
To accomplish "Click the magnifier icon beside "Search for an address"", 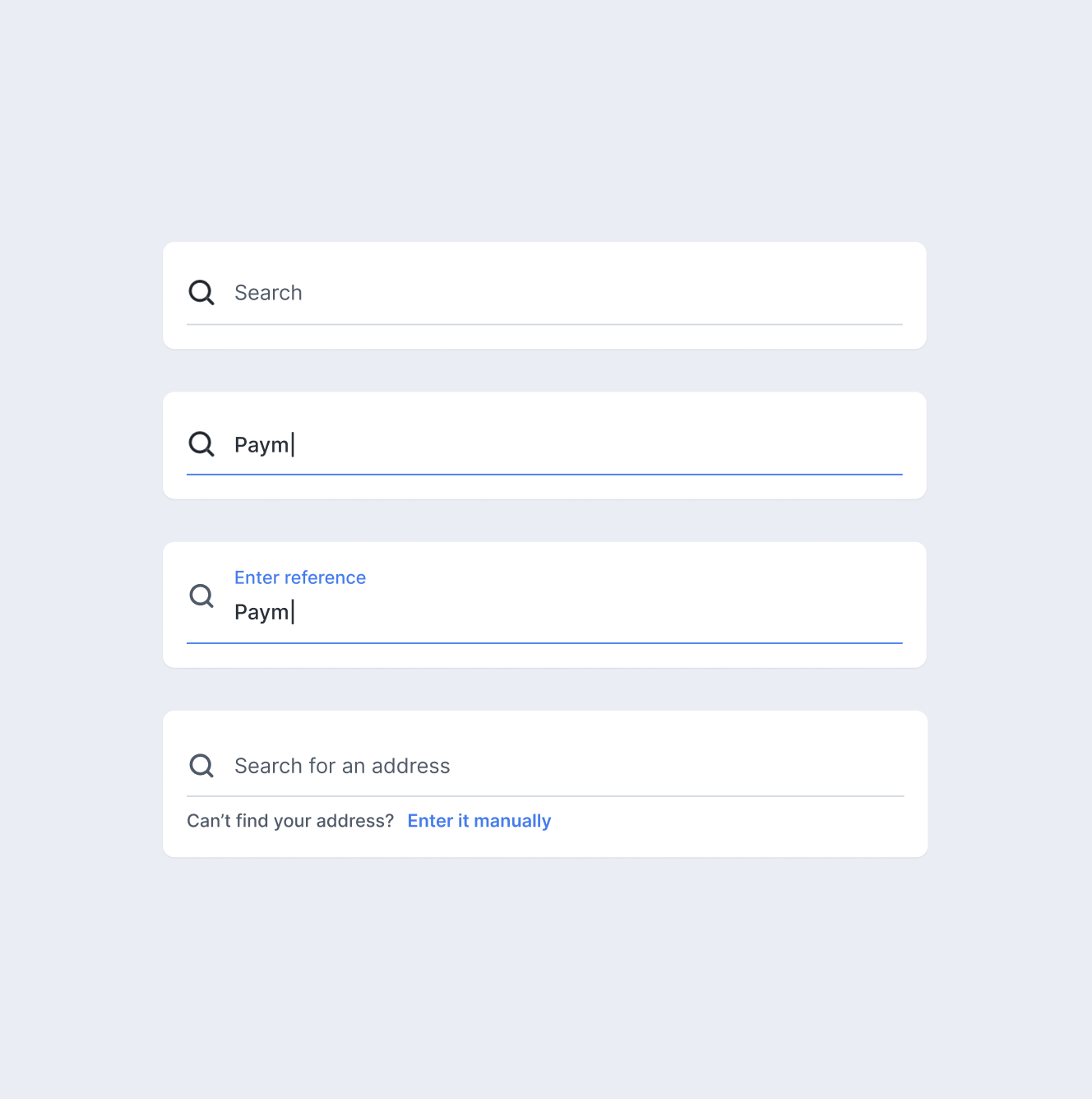I will click(201, 766).
